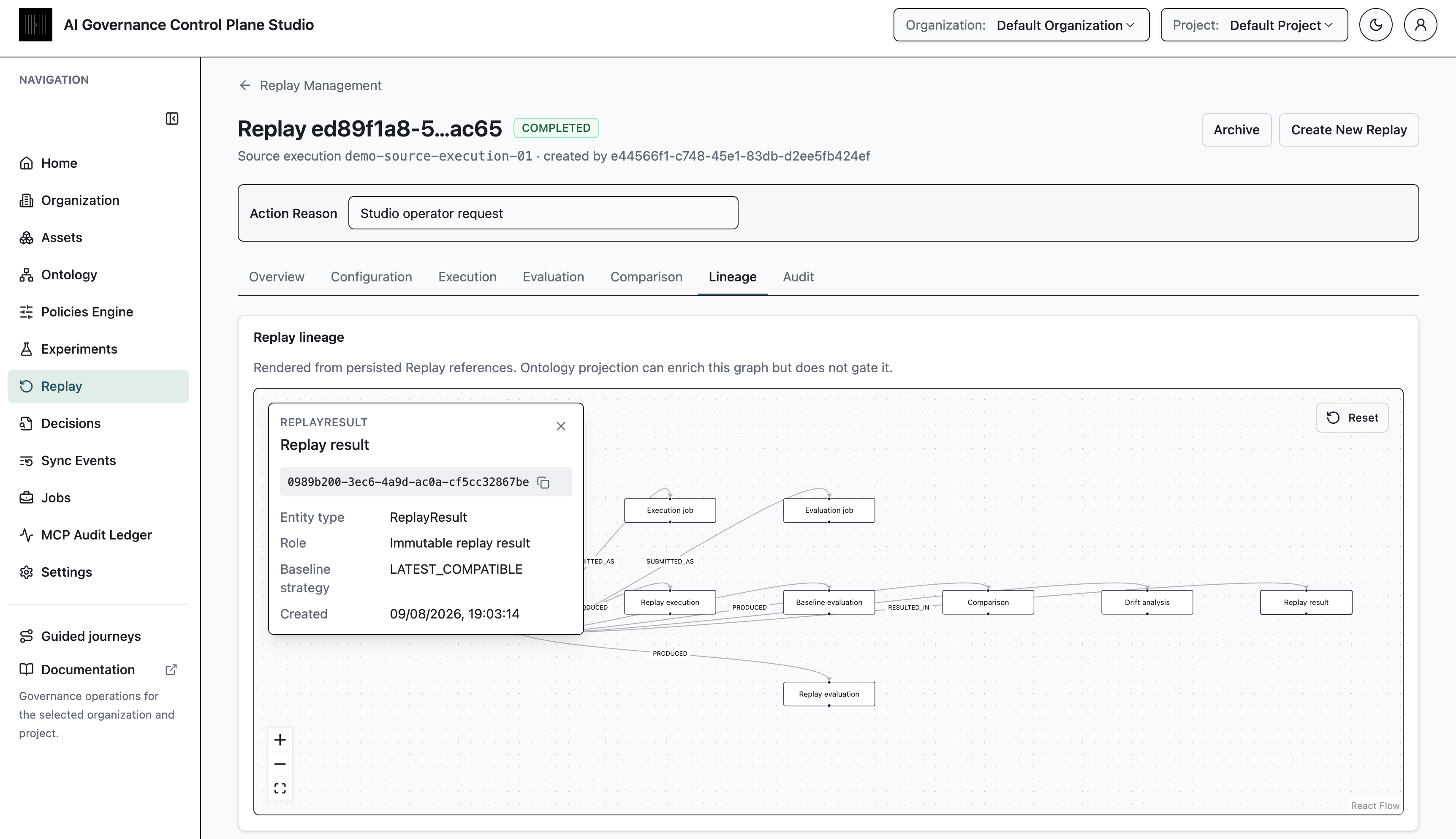
Task: Open the Decisions section
Action: click(x=98, y=424)
